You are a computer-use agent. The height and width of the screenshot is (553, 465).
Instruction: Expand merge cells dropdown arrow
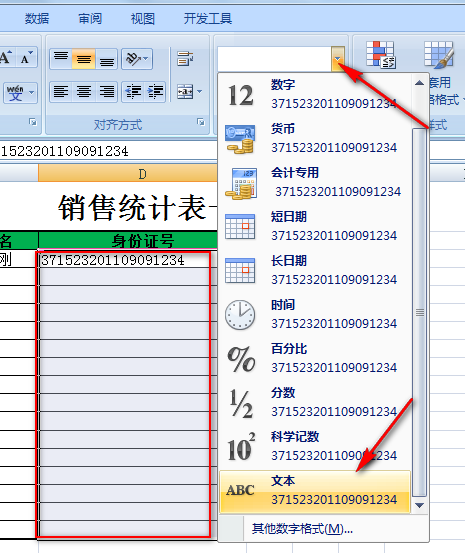(x=199, y=92)
